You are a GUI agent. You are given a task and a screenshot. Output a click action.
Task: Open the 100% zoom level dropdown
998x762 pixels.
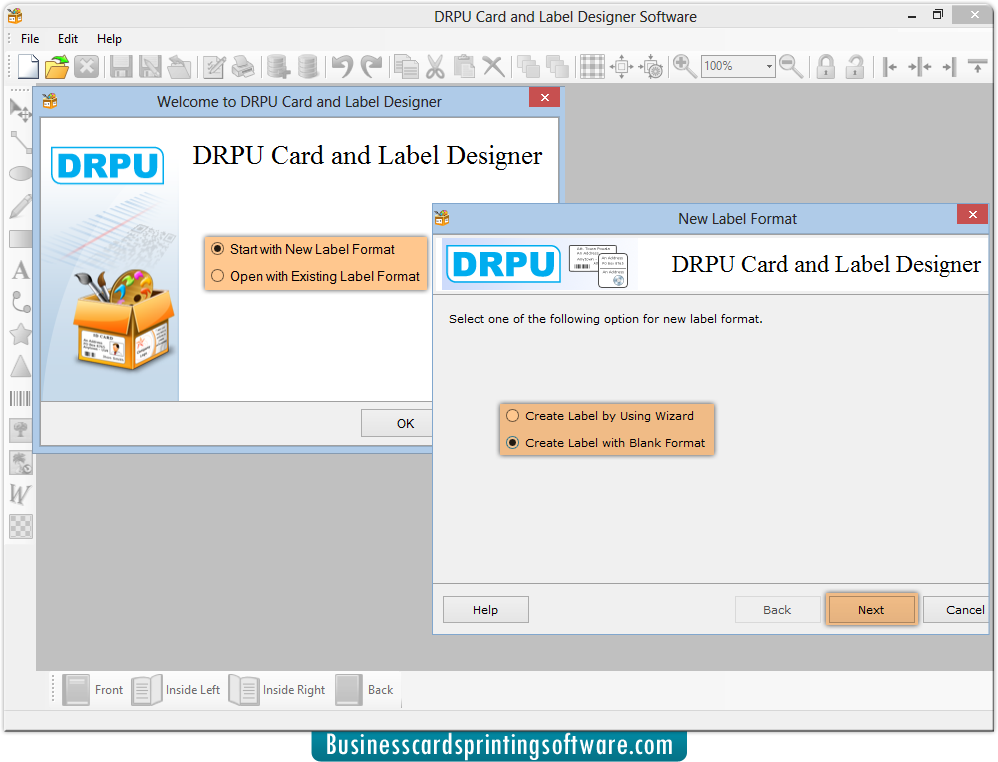click(769, 66)
